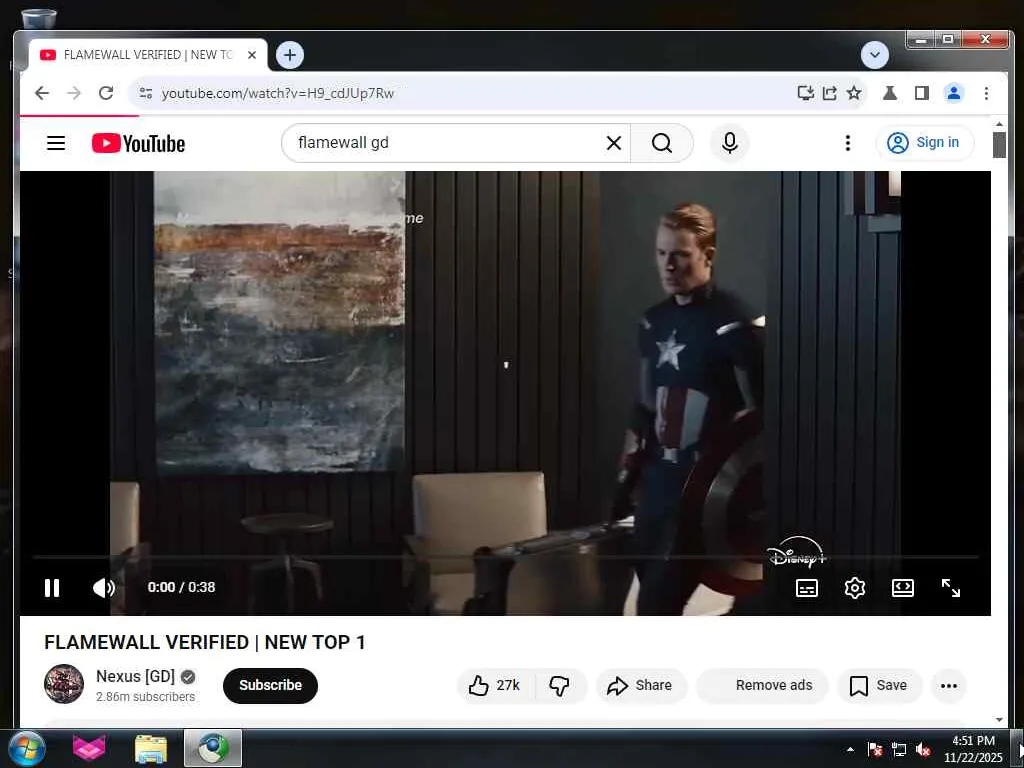1024x768 pixels.
Task: Click the scrollbar down arrow
Action: pos(999,720)
